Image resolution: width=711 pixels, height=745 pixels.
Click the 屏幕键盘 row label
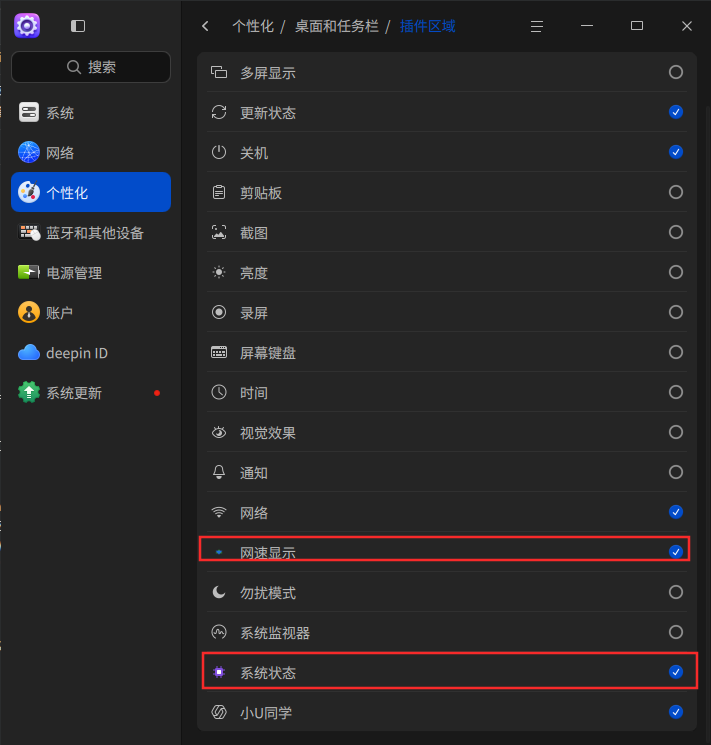click(x=268, y=353)
